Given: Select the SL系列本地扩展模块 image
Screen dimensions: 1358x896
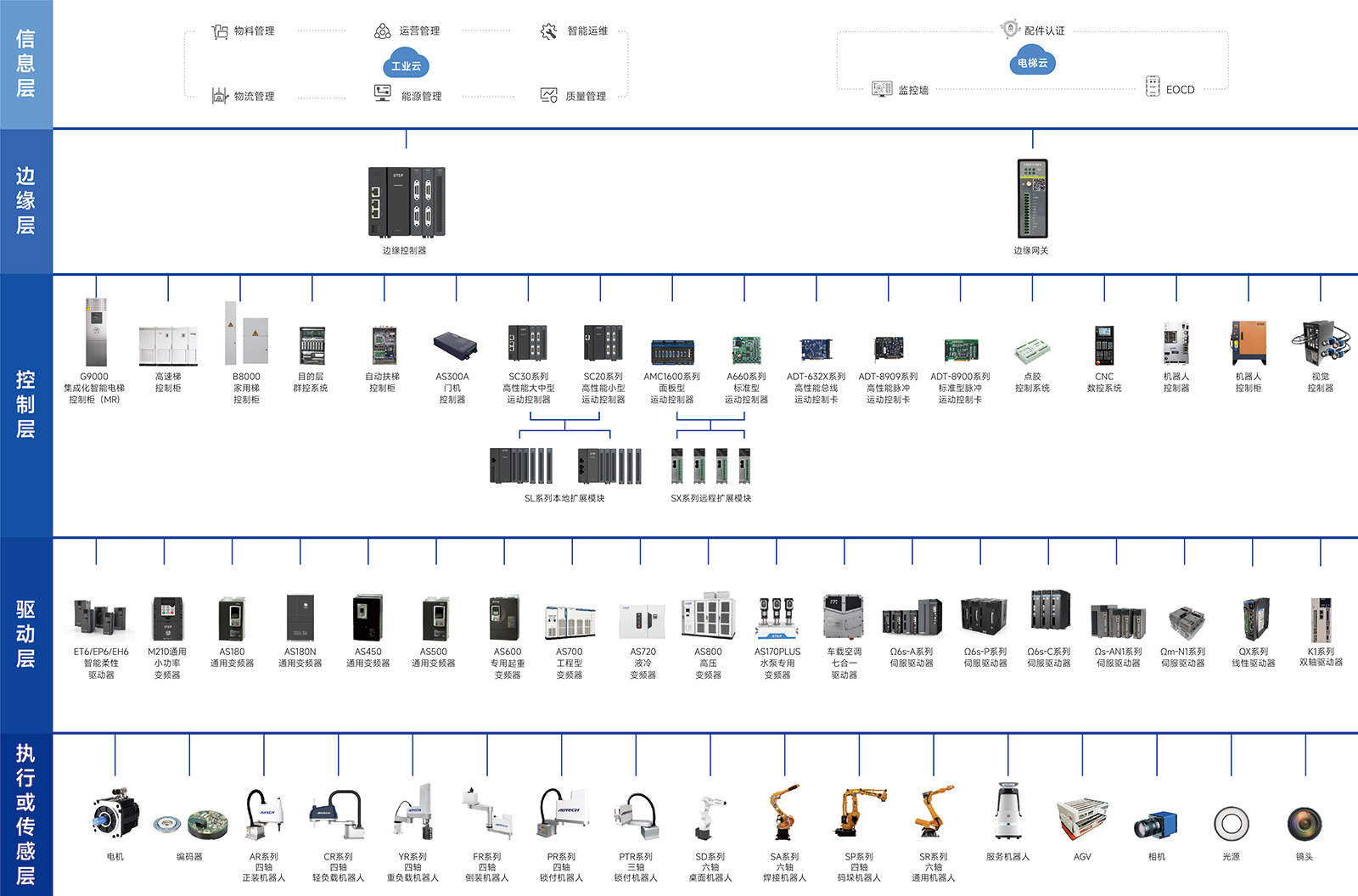Looking at the screenshot, I should tap(565, 466).
